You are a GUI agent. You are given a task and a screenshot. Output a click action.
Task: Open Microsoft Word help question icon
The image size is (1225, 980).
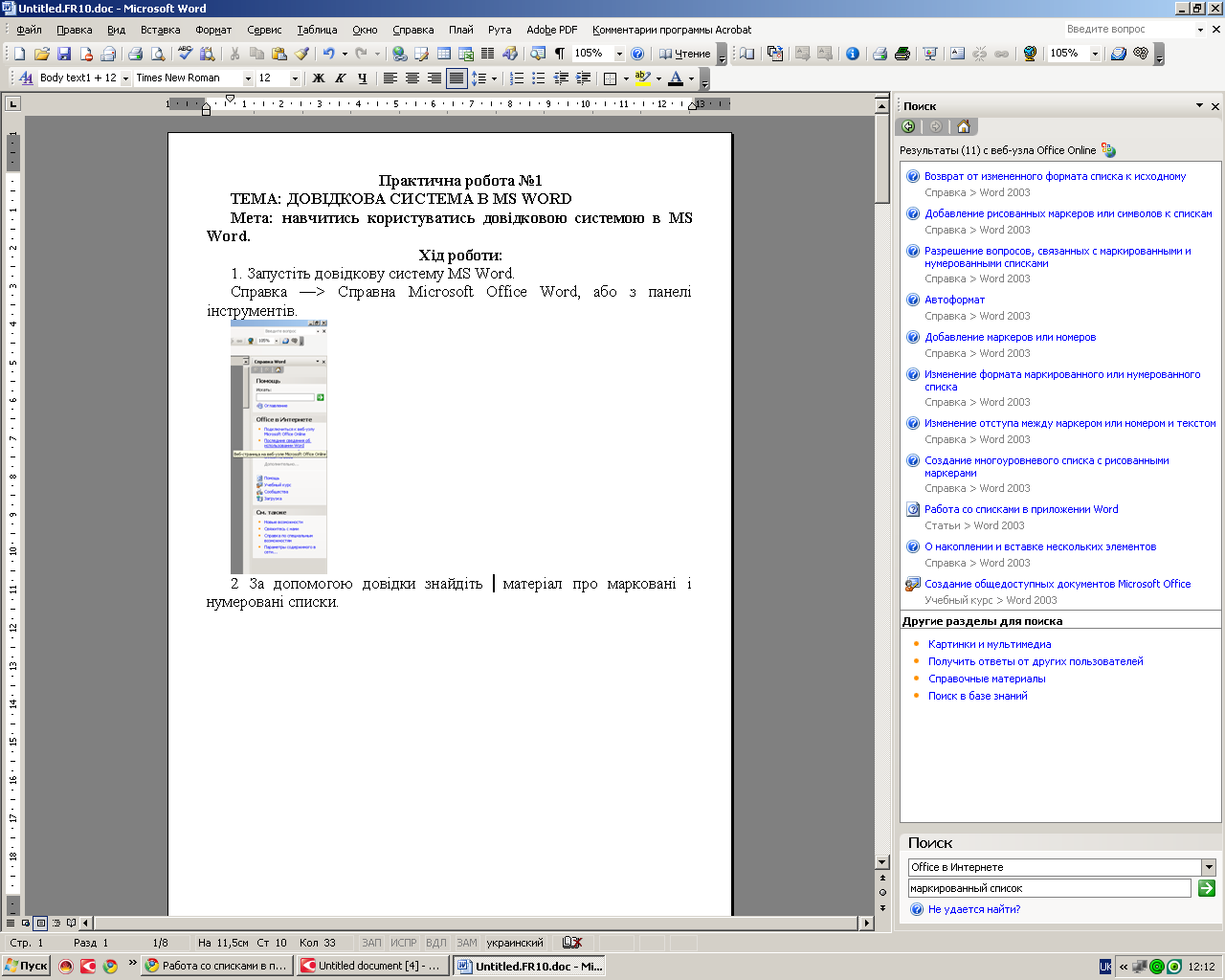tap(637, 54)
